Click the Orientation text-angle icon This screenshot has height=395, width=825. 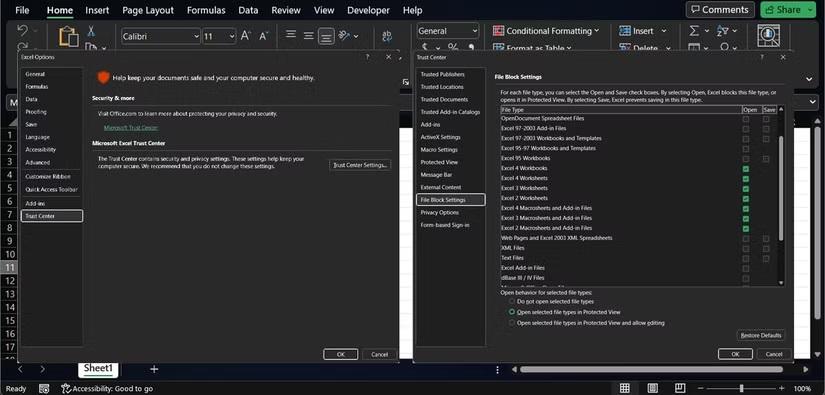point(344,36)
